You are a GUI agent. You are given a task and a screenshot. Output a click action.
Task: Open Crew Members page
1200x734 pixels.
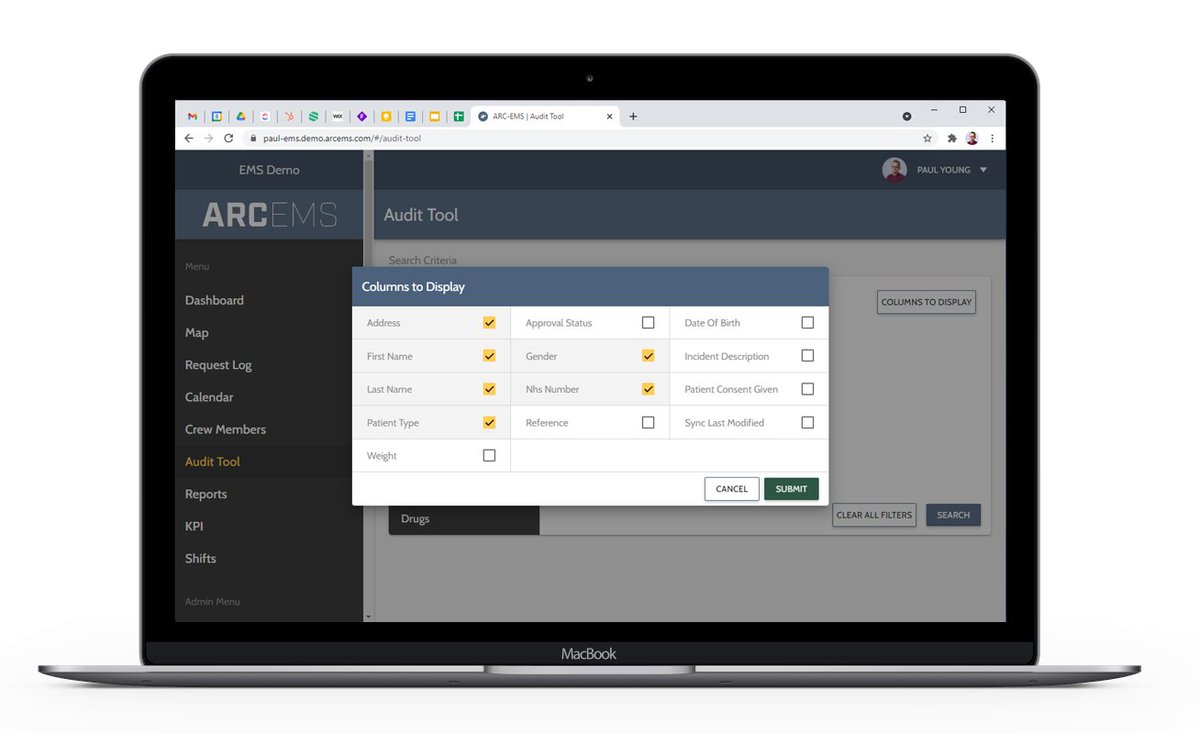[x=225, y=429]
